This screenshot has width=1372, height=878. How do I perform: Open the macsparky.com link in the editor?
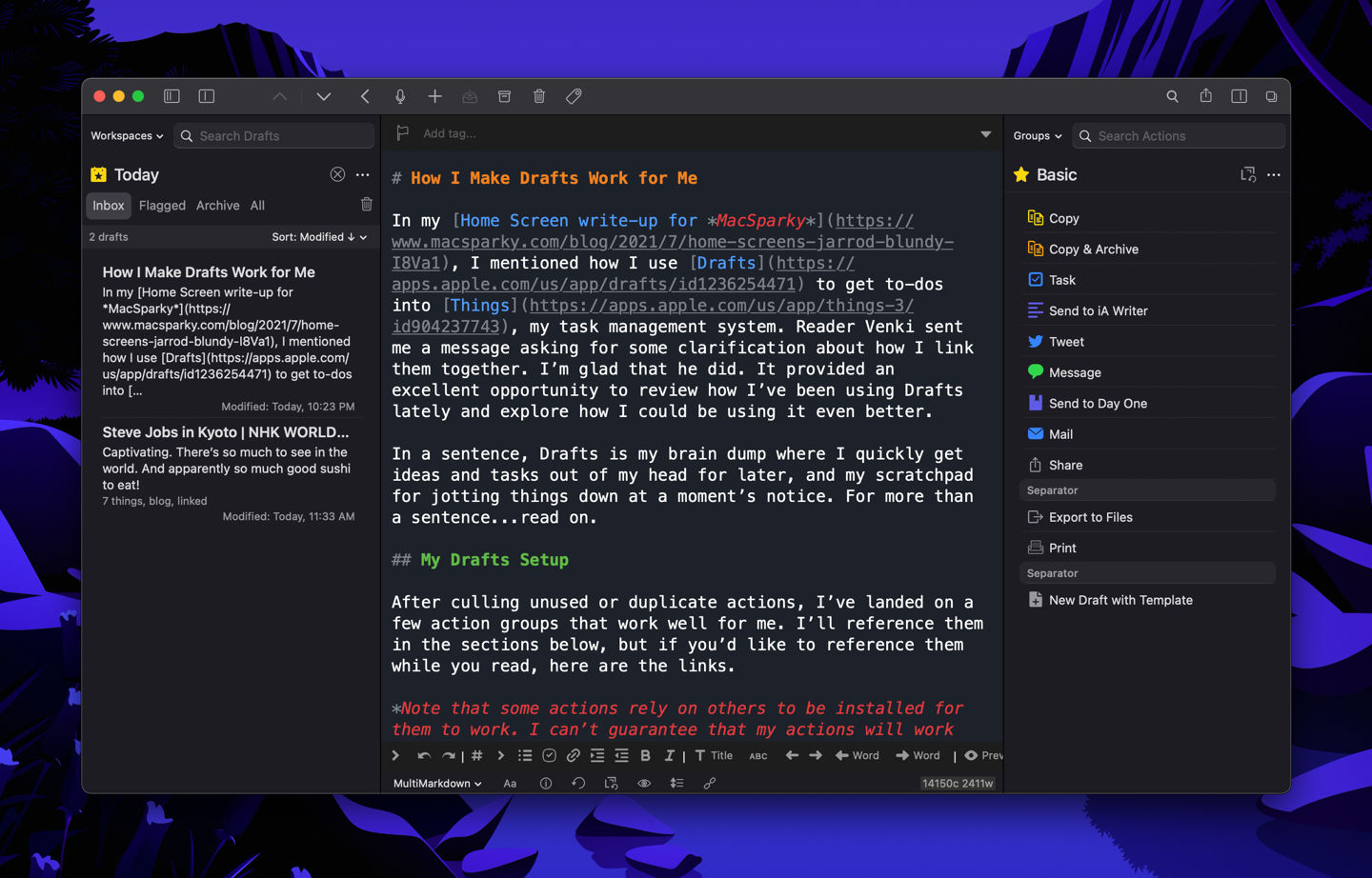[x=673, y=242]
